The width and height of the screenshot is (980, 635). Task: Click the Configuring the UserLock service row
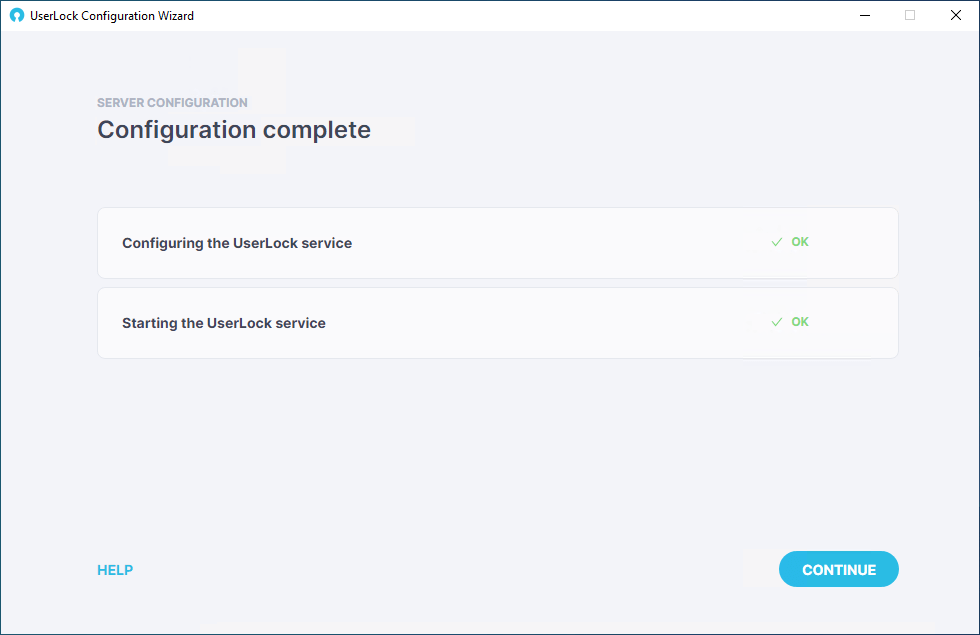[x=498, y=243]
